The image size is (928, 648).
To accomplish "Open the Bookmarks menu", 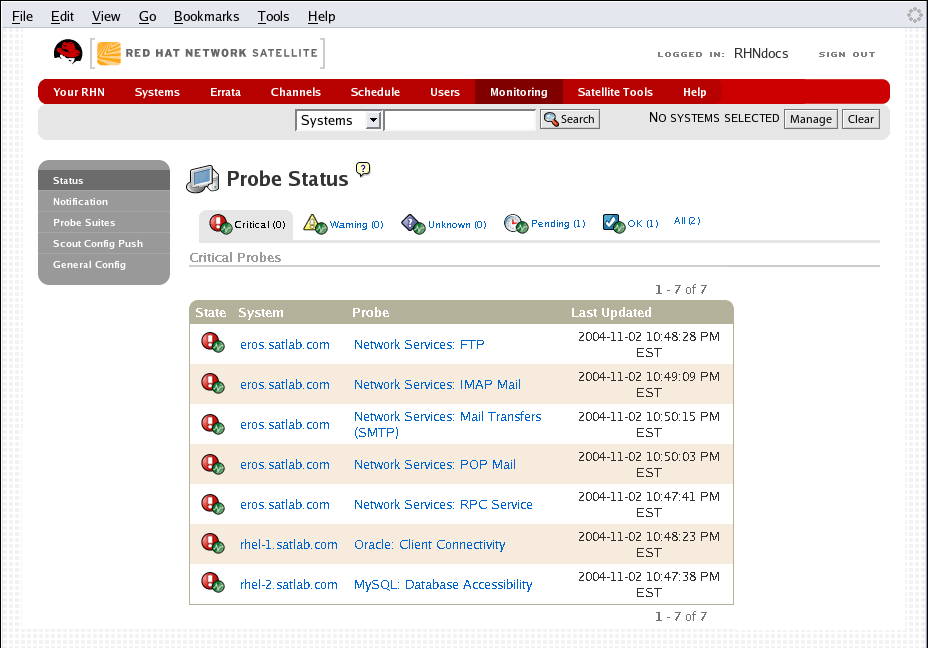I will coord(207,17).
